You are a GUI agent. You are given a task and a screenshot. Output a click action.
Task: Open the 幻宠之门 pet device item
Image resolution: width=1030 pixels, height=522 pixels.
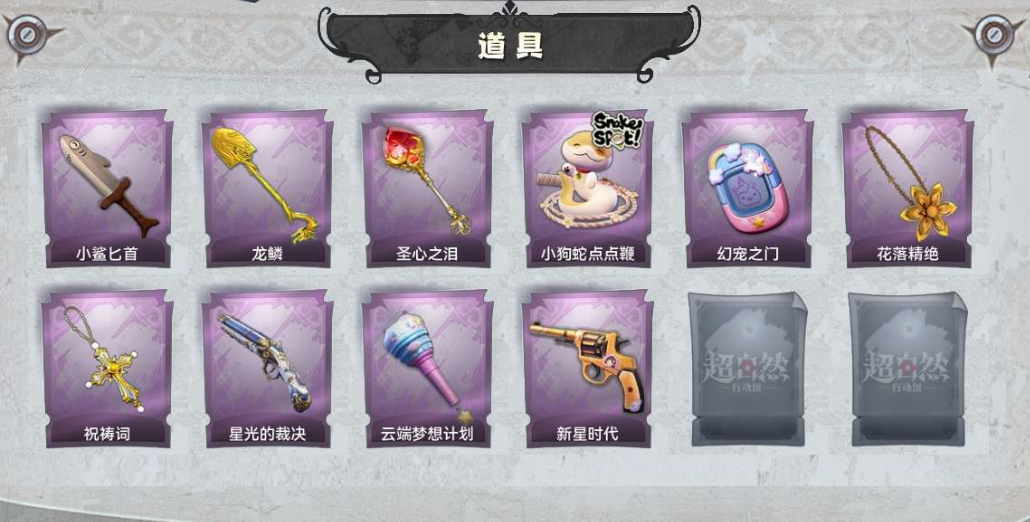748,188
